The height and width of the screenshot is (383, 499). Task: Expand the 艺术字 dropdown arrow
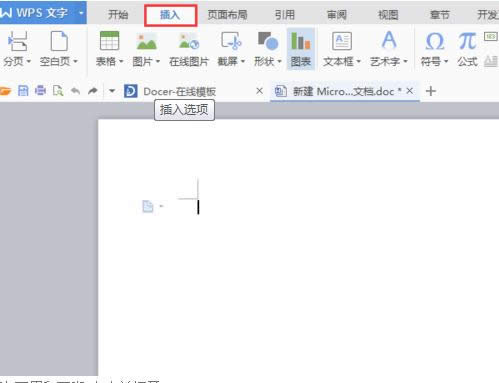point(405,61)
